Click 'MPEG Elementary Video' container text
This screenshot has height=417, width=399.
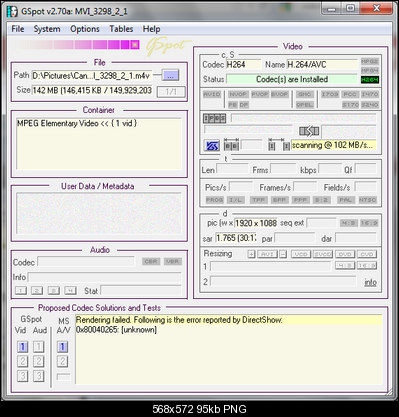[x=77, y=123]
